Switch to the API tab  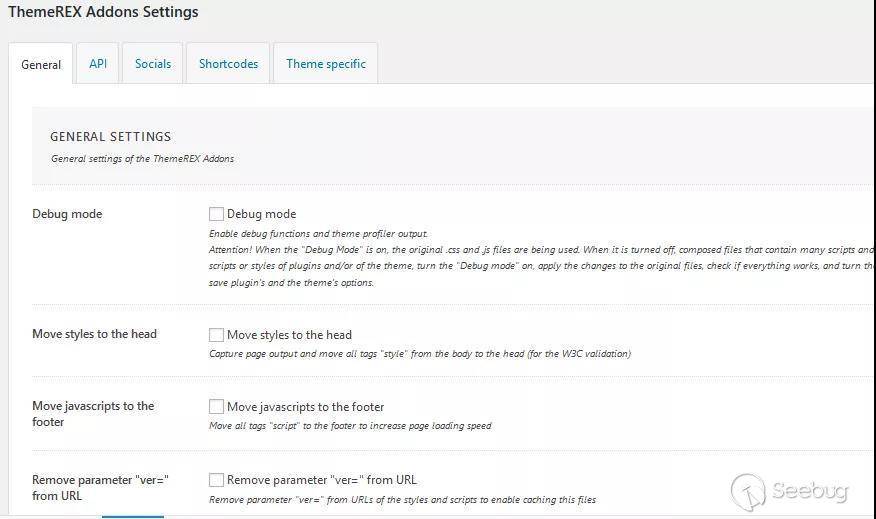(98, 63)
